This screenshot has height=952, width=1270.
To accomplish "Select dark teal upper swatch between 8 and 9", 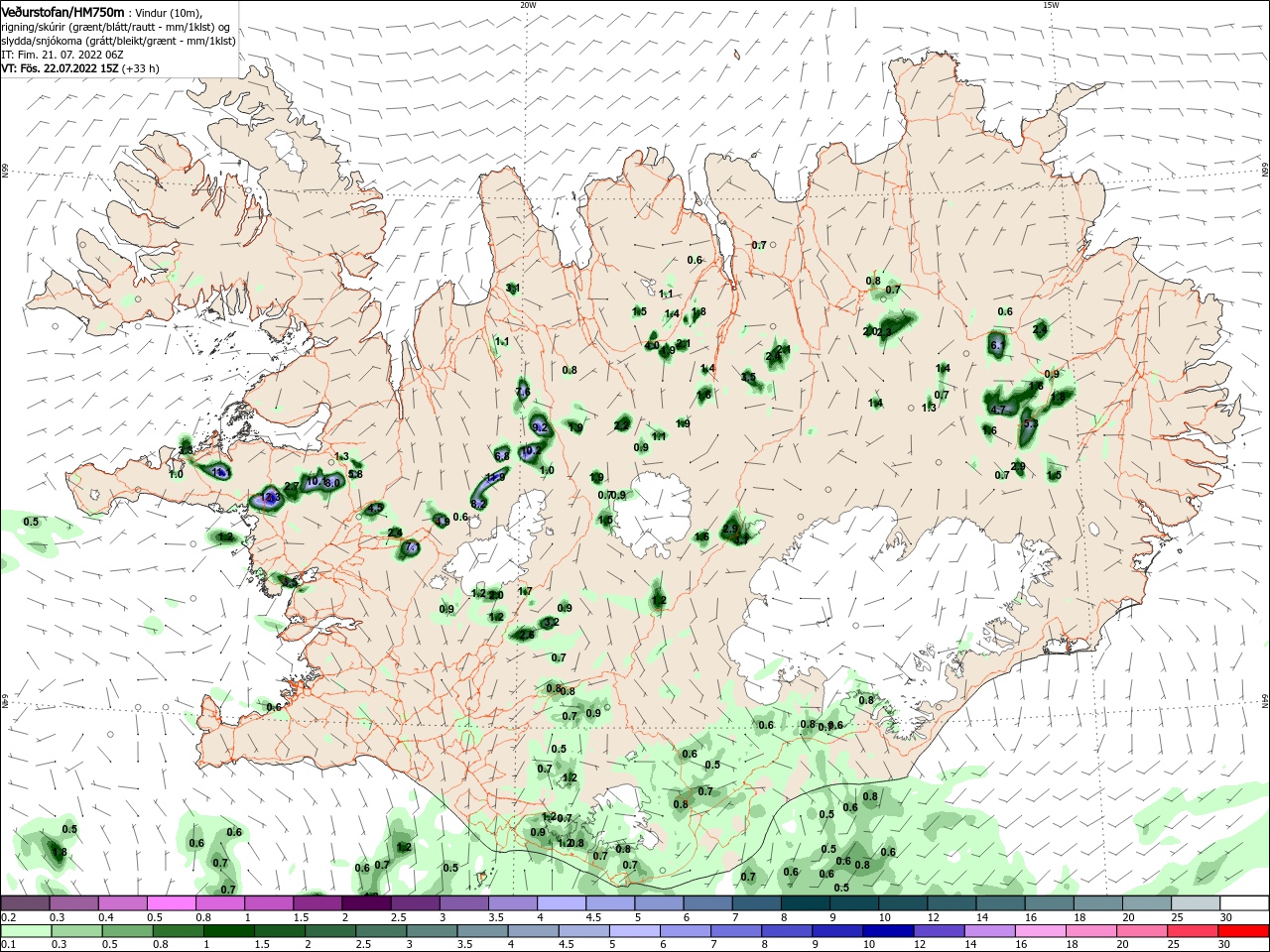I will click(x=806, y=903).
